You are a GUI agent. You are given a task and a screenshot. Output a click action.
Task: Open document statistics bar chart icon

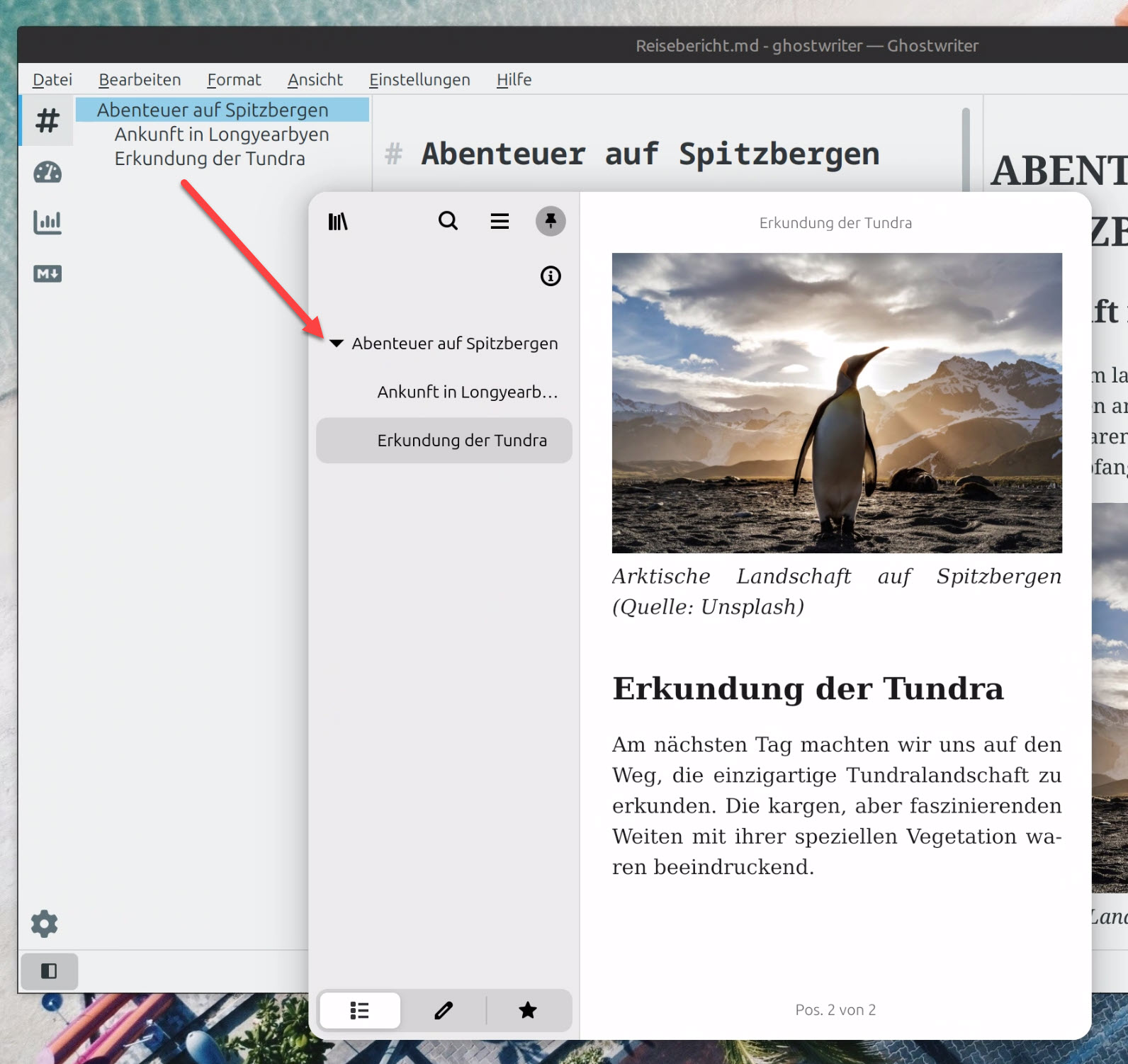[x=47, y=222]
